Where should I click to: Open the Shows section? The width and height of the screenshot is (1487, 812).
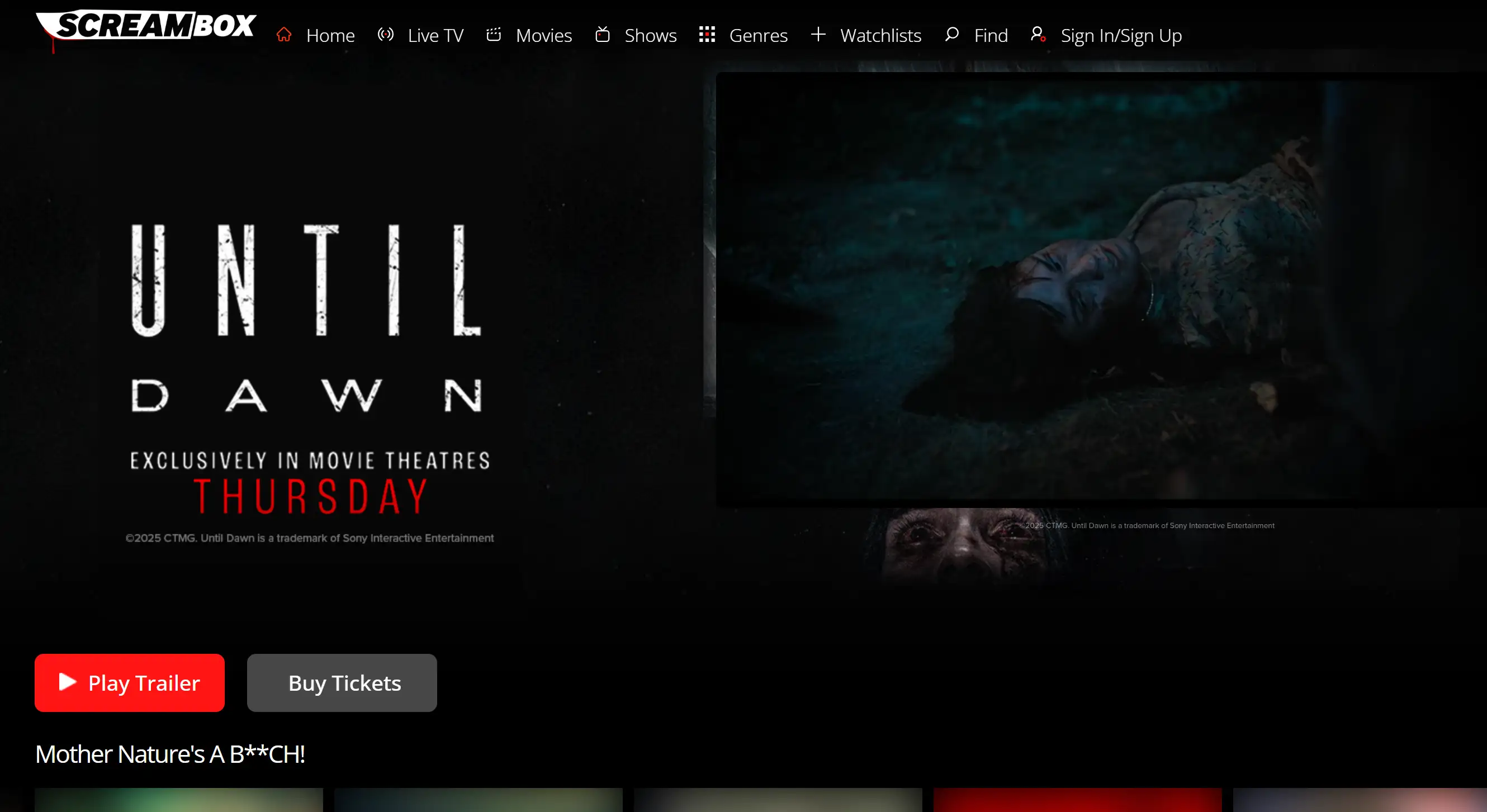point(651,35)
